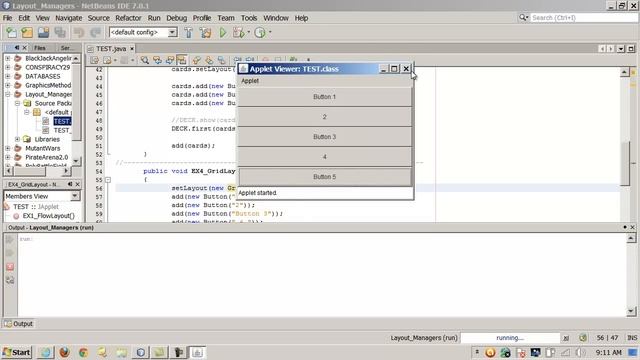Viewport: 640px width, 360px height.
Task: Close the TEST.java editor tab
Action: [x=132, y=49]
